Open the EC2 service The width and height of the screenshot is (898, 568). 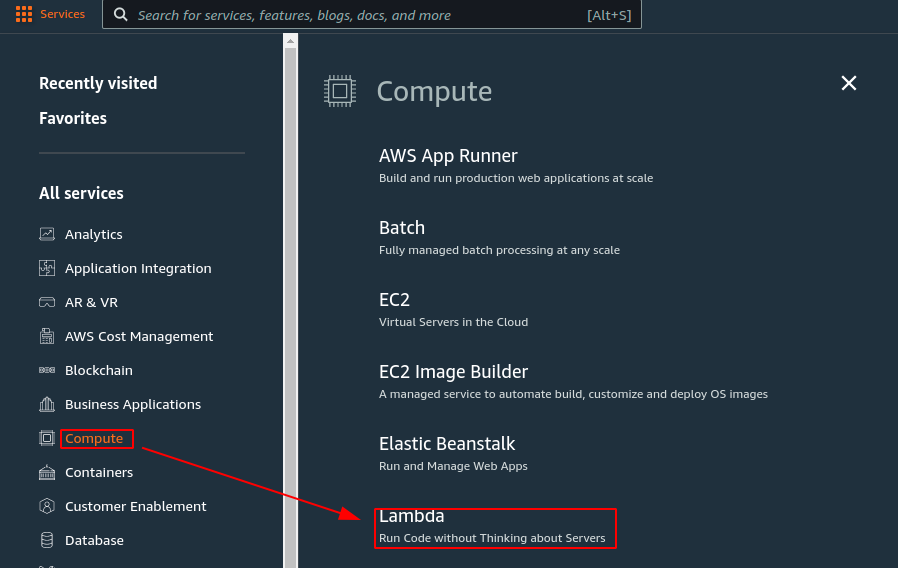(x=394, y=299)
